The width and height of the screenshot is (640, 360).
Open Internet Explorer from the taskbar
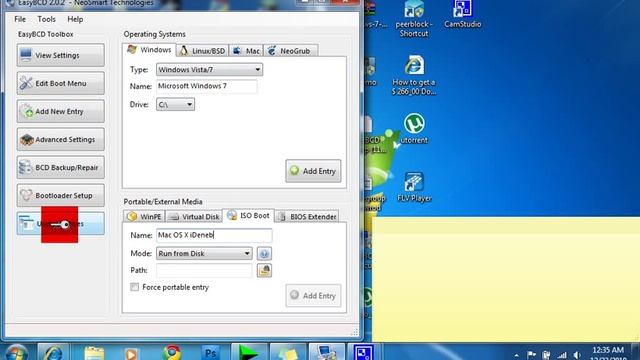pos(53,353)
